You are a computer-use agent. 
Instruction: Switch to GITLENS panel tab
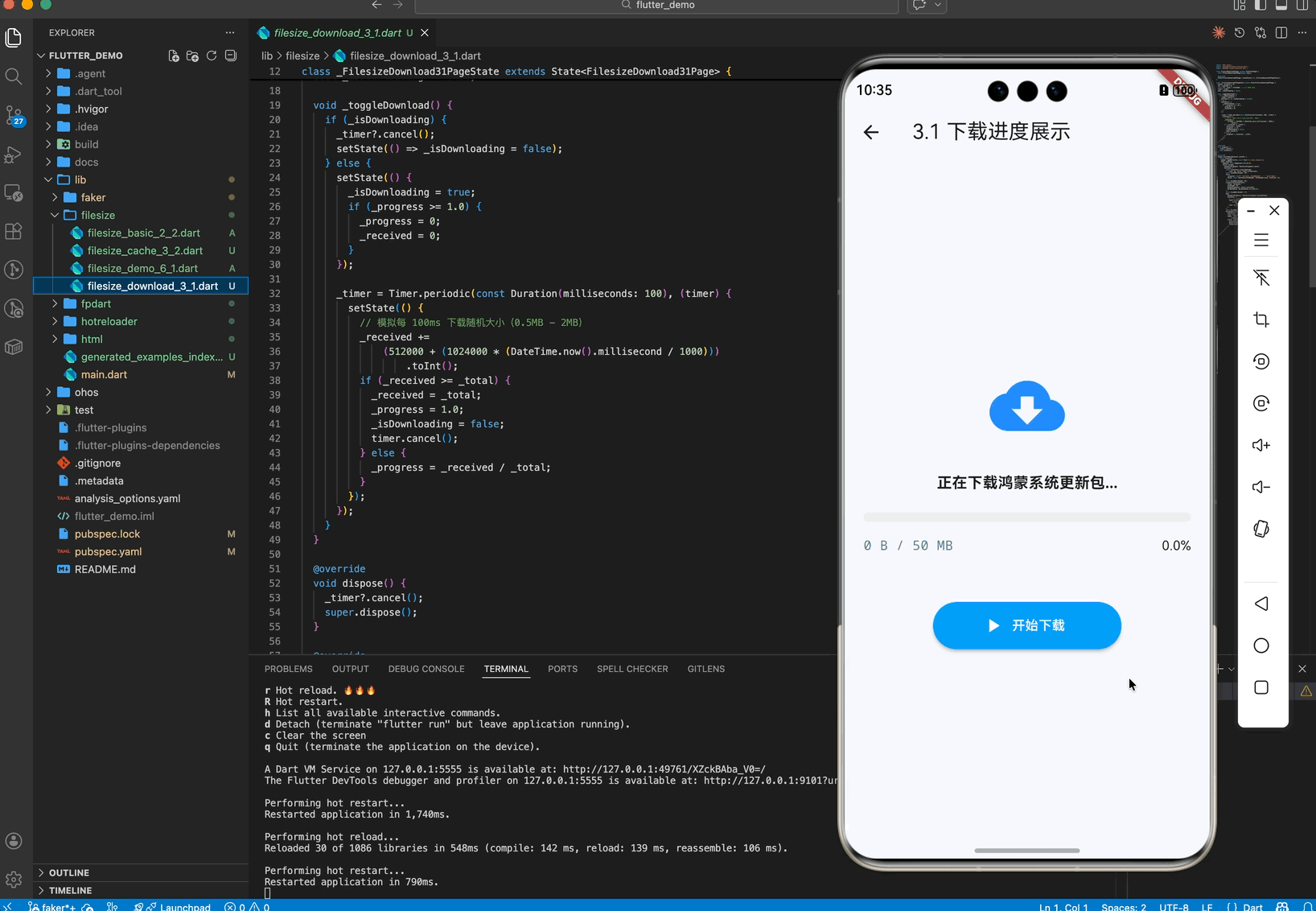pyautogui.click(x=705, y=669)
